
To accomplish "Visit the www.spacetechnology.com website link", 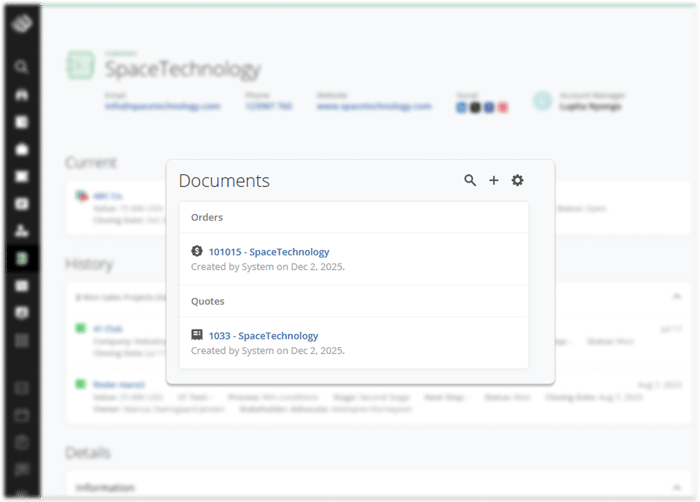I will point(374,106).
